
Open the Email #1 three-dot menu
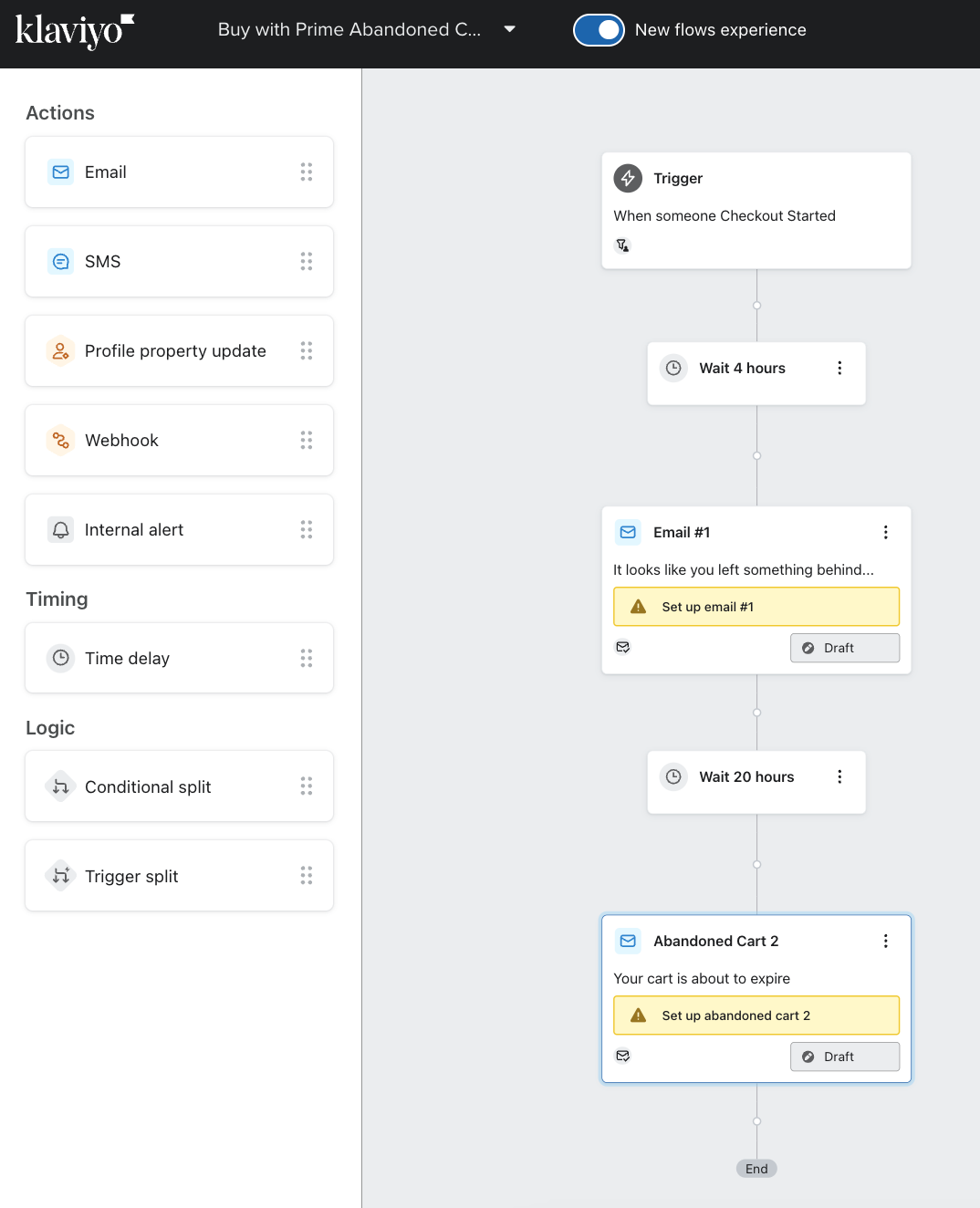click(x=885, y=532)
